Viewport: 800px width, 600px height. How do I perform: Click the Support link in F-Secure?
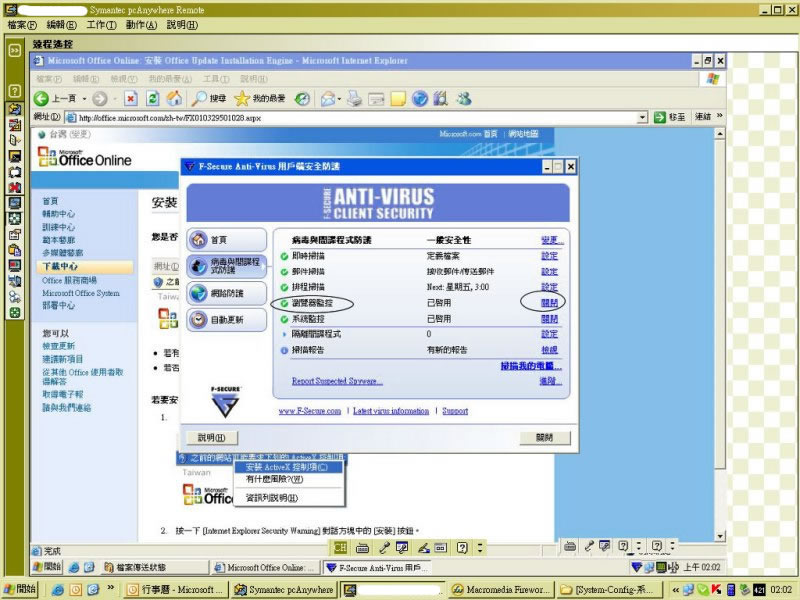click(x=455, y=411)
